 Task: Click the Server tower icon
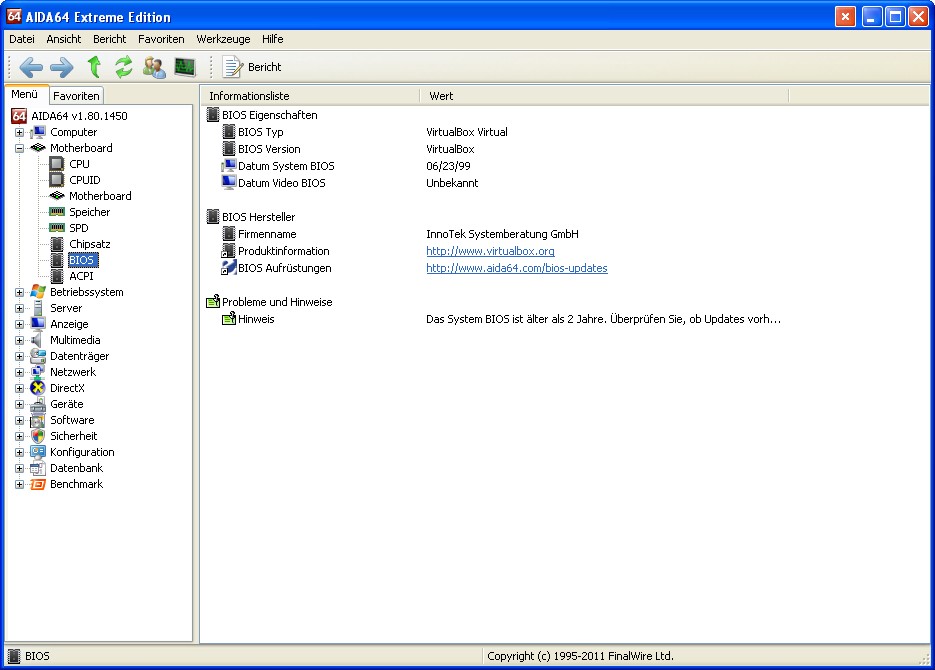[x=38, y=308]
